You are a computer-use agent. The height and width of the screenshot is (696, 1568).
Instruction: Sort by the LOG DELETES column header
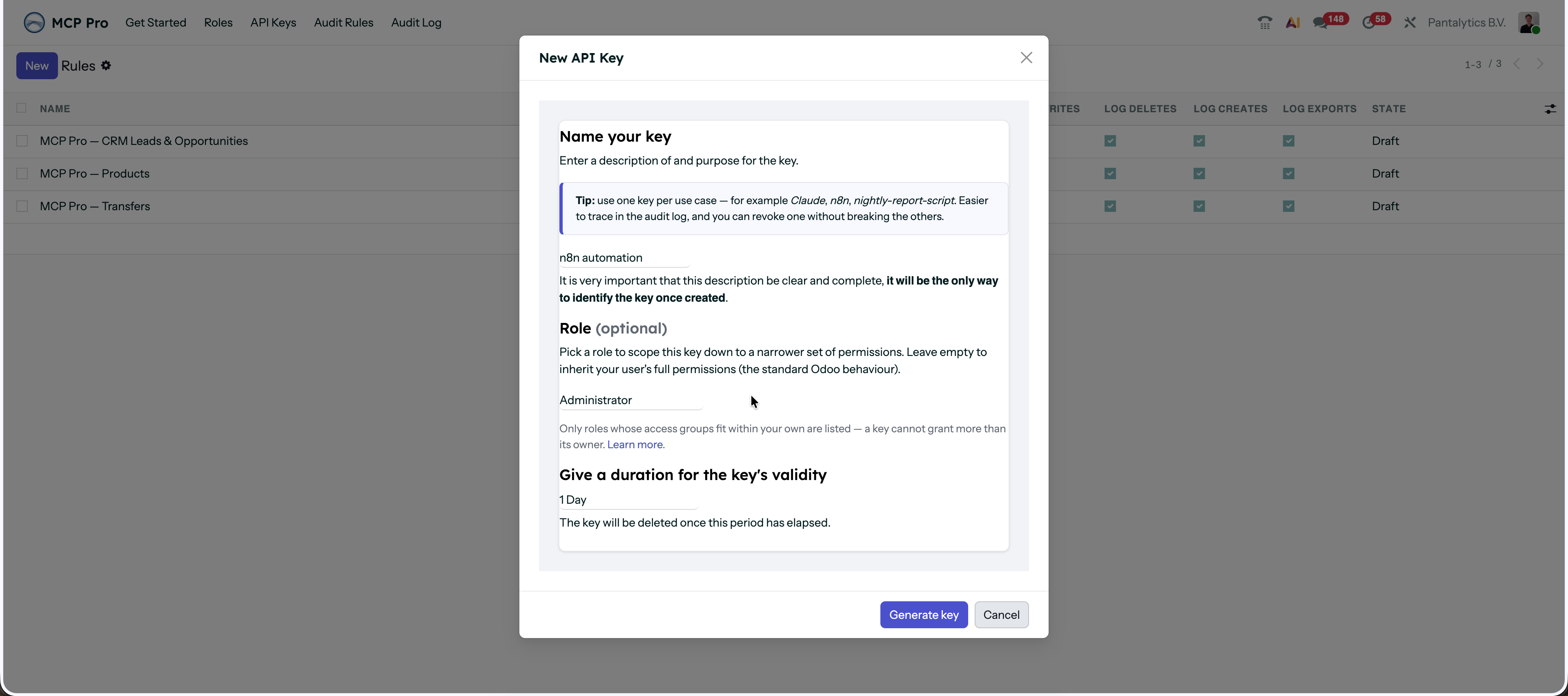click(x=1140, y=109)
